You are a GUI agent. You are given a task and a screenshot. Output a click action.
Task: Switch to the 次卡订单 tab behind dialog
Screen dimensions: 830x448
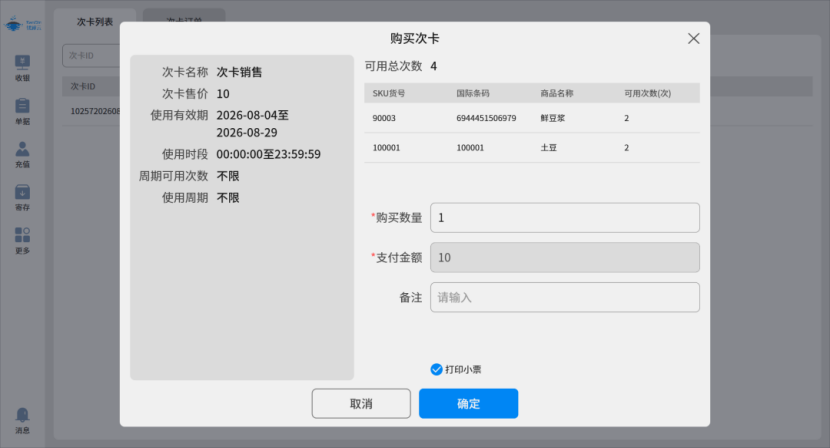pyautogui.click(x=184, y=15)
